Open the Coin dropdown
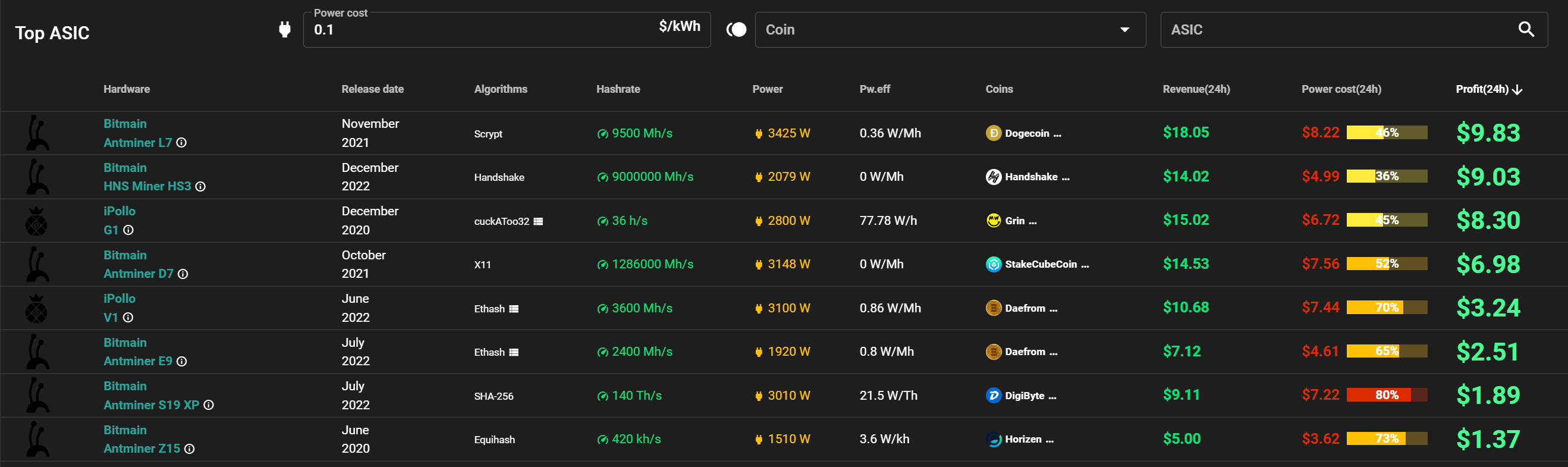The width and height of the screenshot is (1568, 467). [x=950, y=29]
